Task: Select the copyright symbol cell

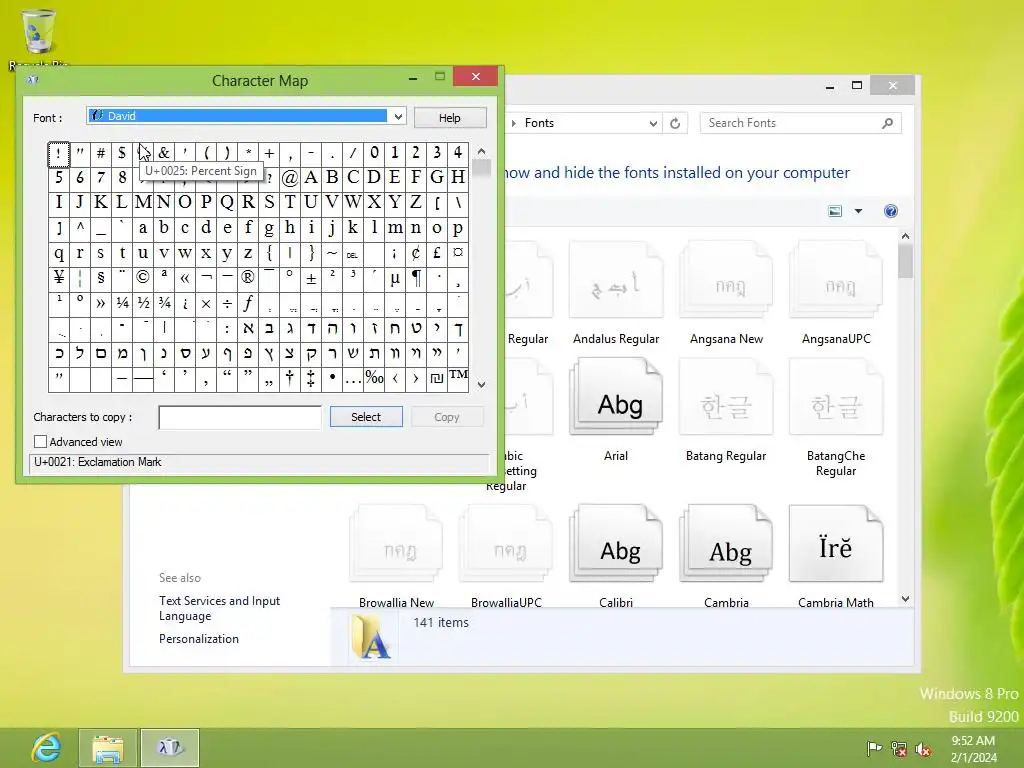Action: (x=142, y=278)
